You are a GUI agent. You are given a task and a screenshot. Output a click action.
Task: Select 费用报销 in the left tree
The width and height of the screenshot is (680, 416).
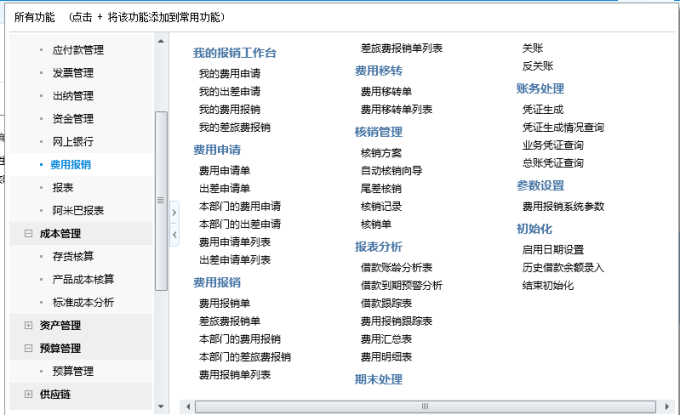pyautogui.click(x=70, y=164)
